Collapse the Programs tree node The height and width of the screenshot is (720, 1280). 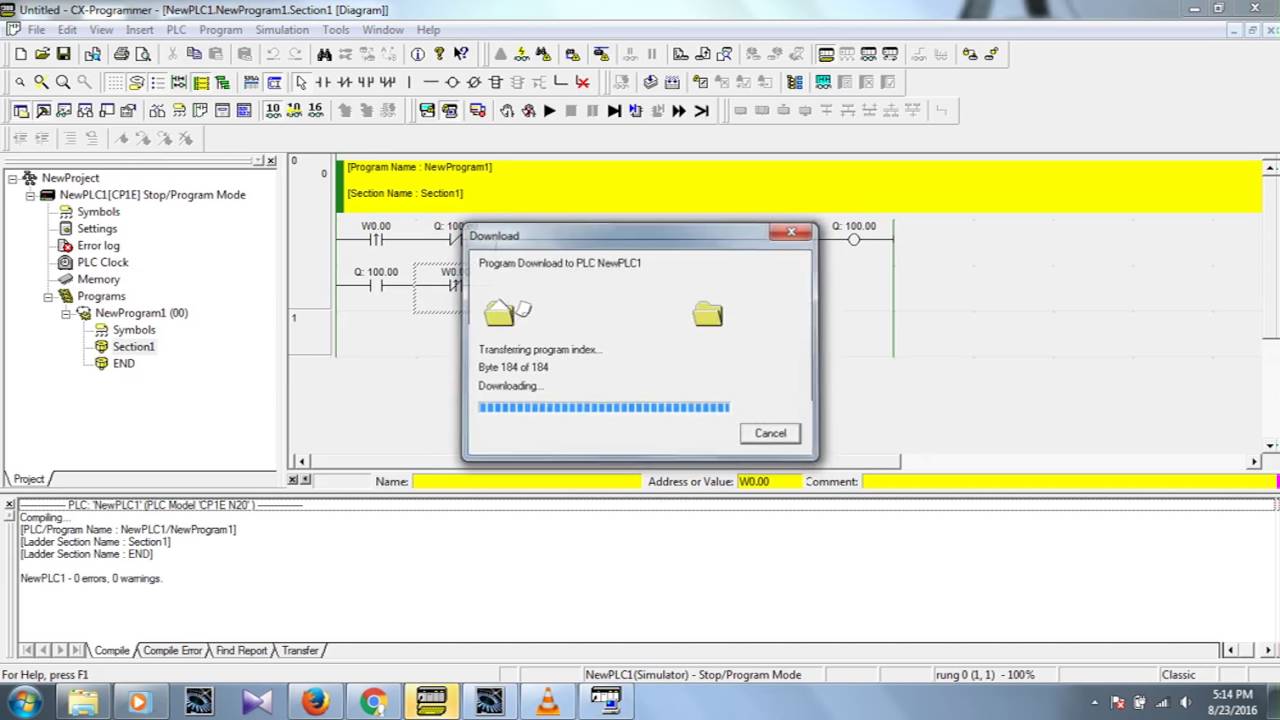48,297
